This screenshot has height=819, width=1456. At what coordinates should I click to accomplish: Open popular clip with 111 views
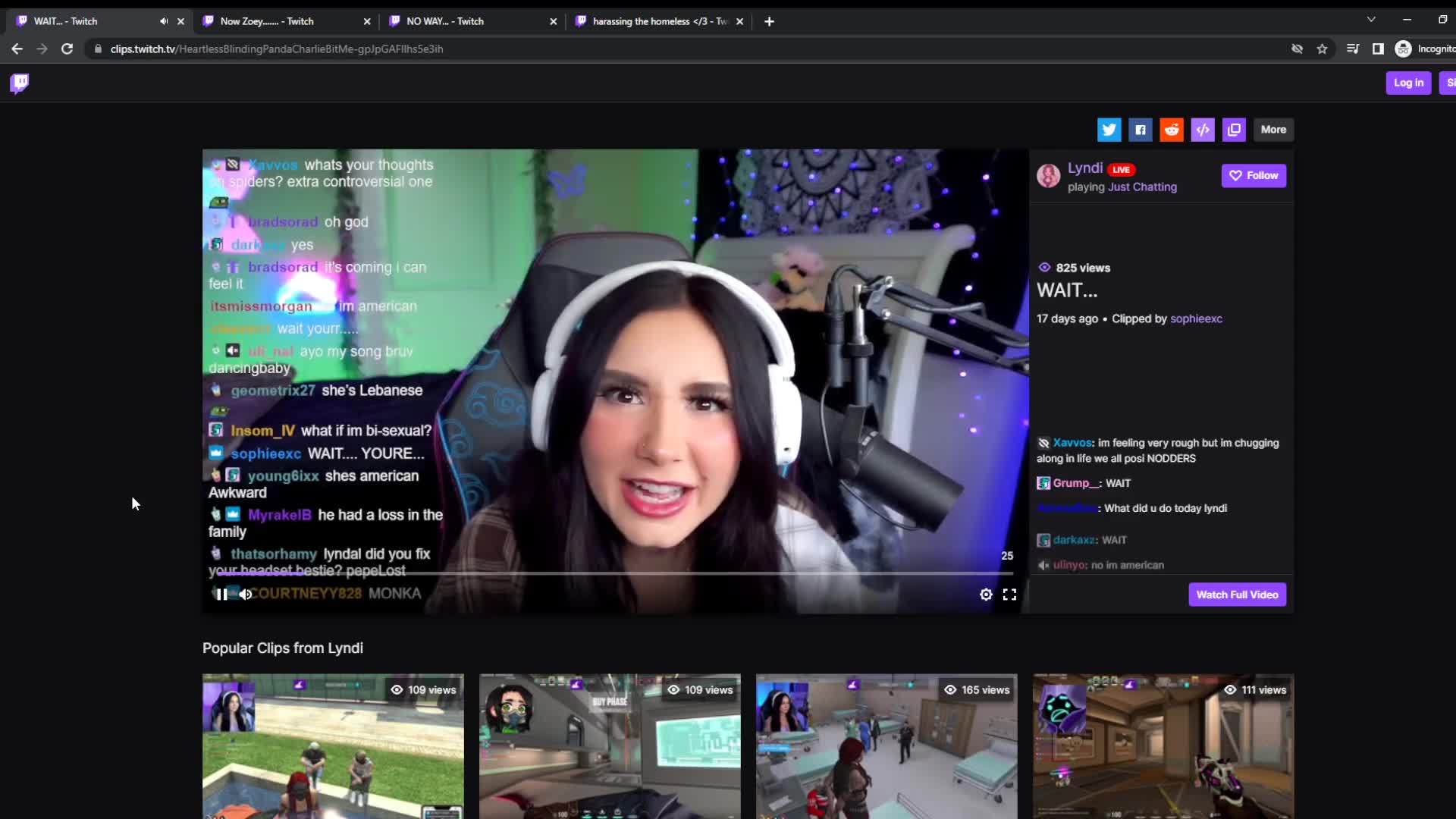[x=1163, y=746]
